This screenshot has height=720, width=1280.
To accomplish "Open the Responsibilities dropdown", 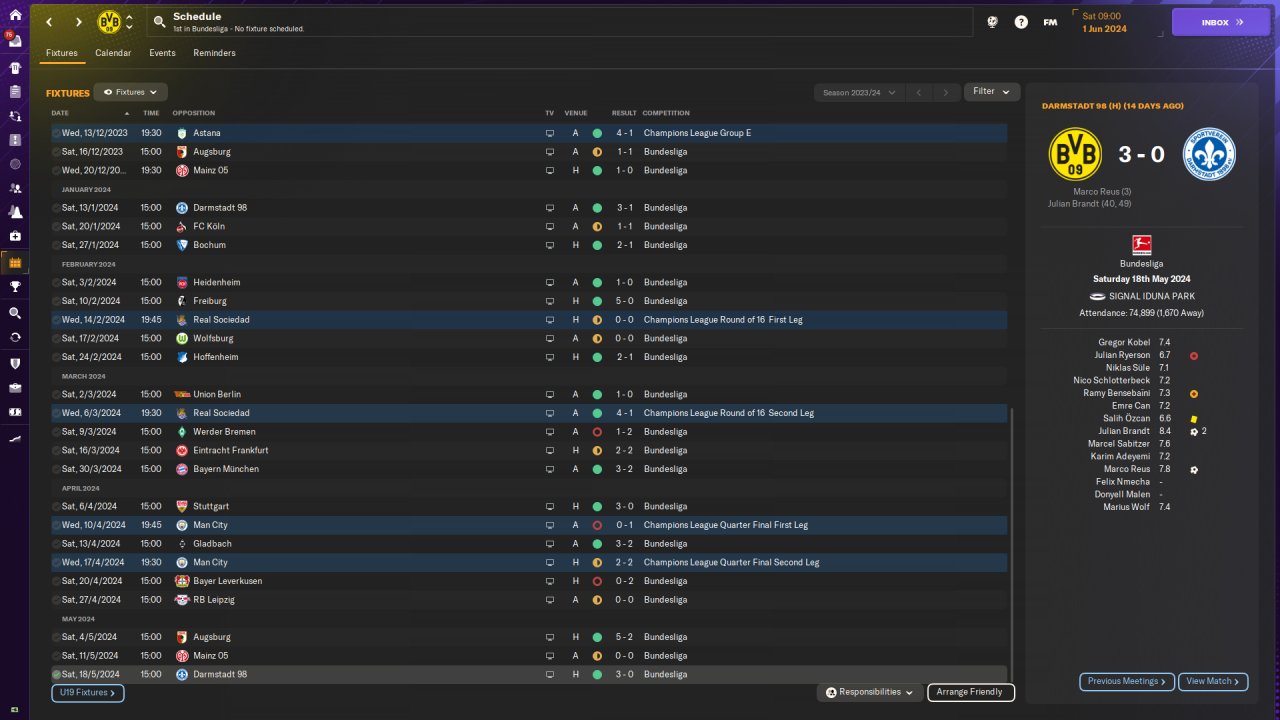I will [869, 692].
